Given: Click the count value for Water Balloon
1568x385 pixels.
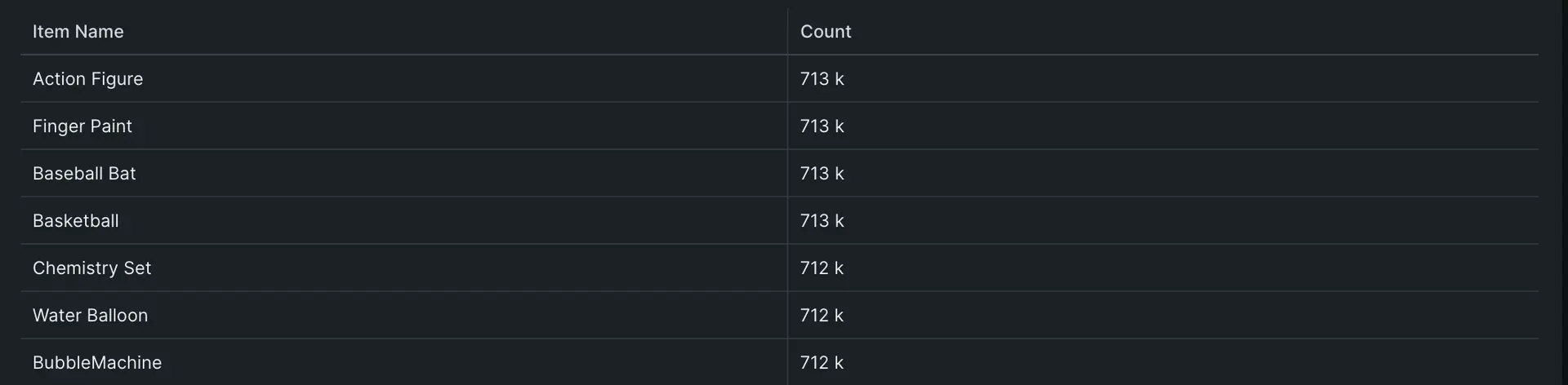Looking at the screenshot, I should click(822, 316).
